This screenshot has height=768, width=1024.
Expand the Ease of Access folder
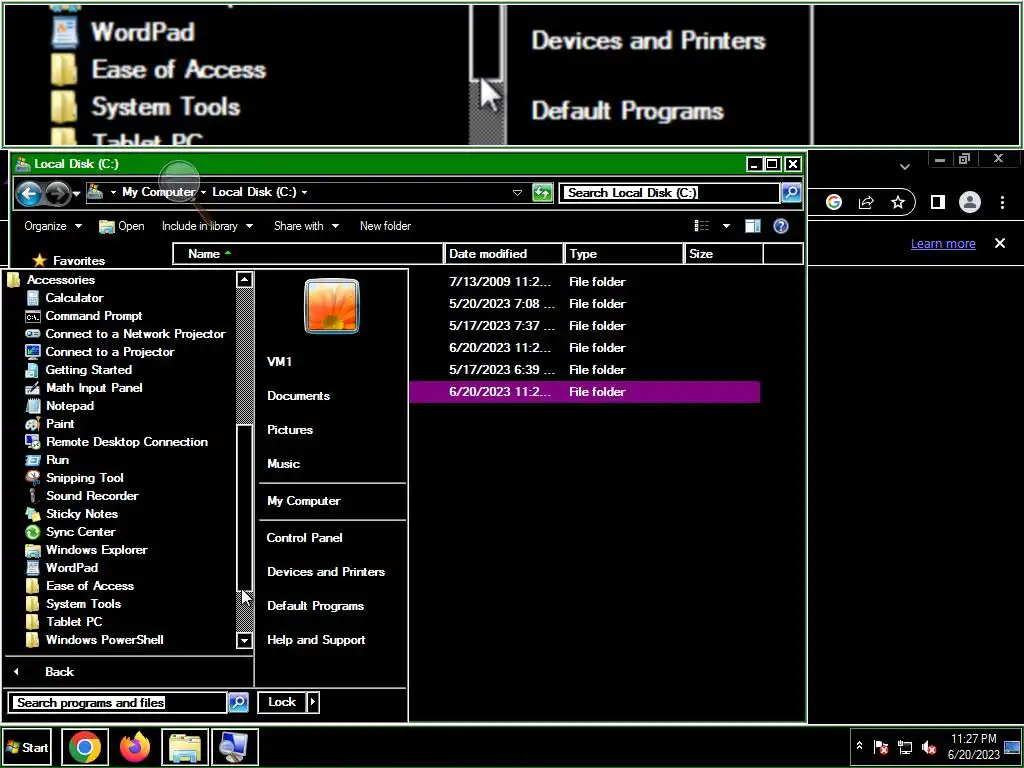click(x=80, y=586)
